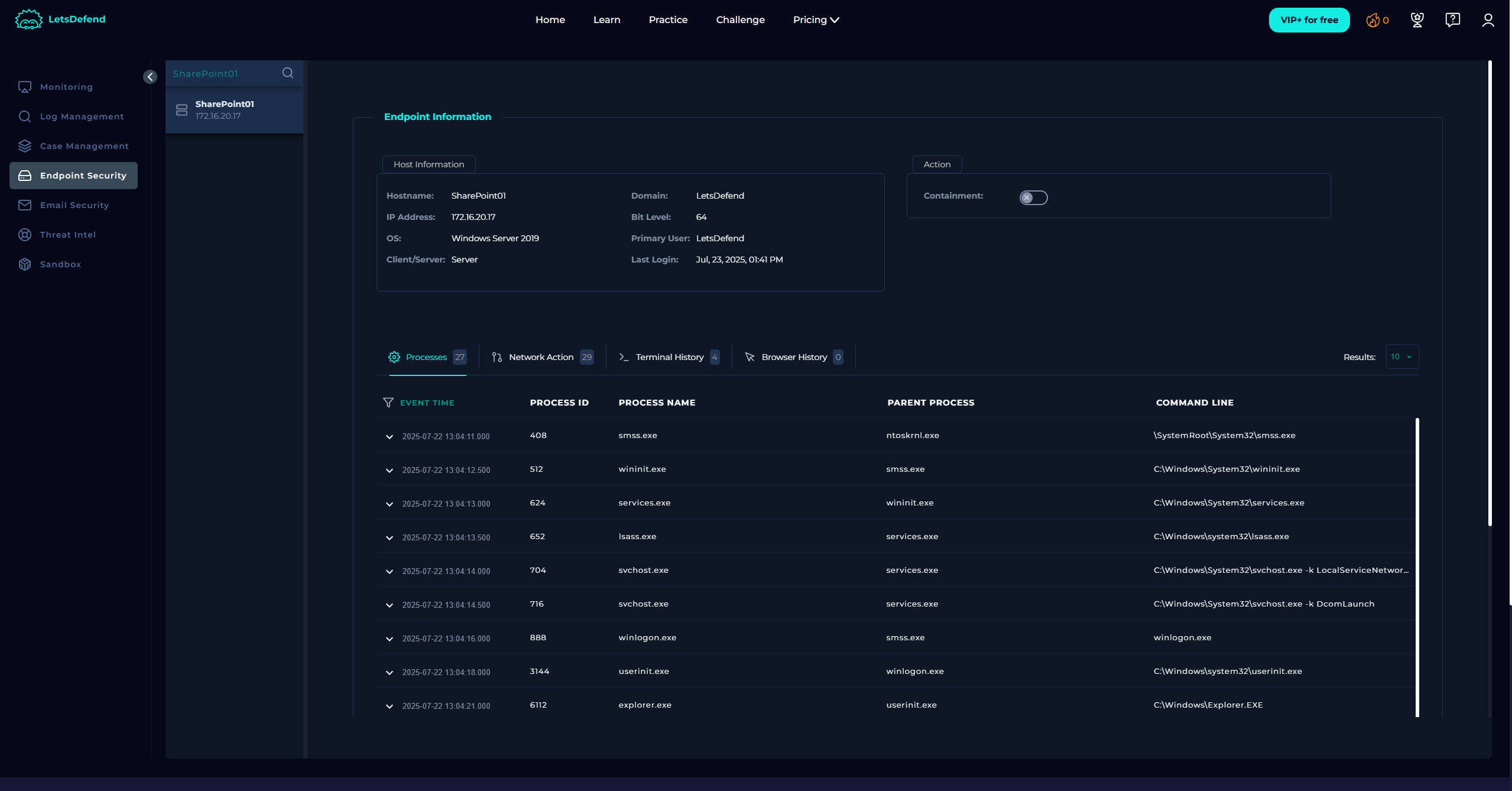Image resolution: width=1512 pixels, height=791 pixels.
Task: Expand the smss.exe process row
Action: point(390,437)
